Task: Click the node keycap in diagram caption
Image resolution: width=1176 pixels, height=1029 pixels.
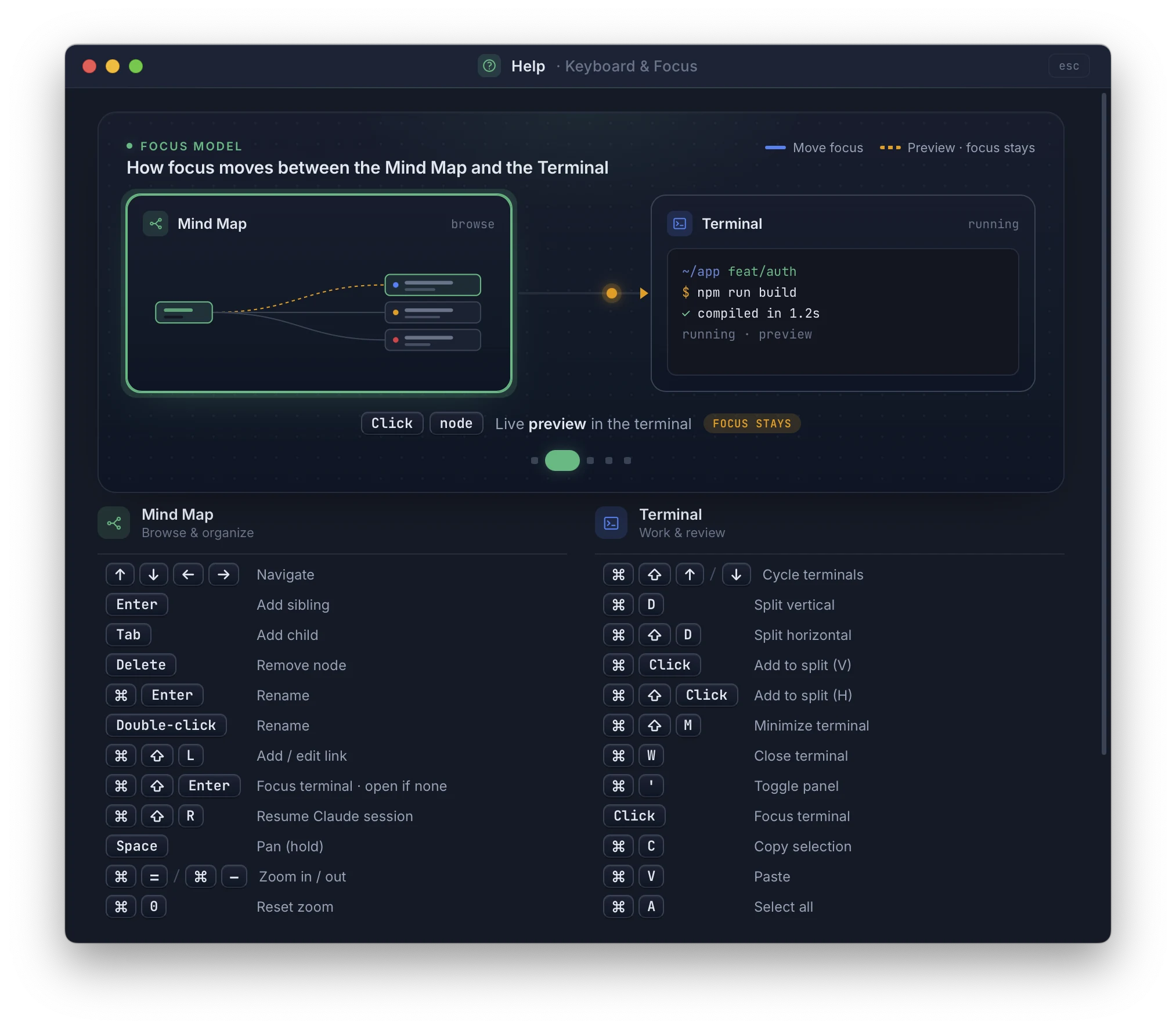Action: pyautogui.click(x=456, y=423)
